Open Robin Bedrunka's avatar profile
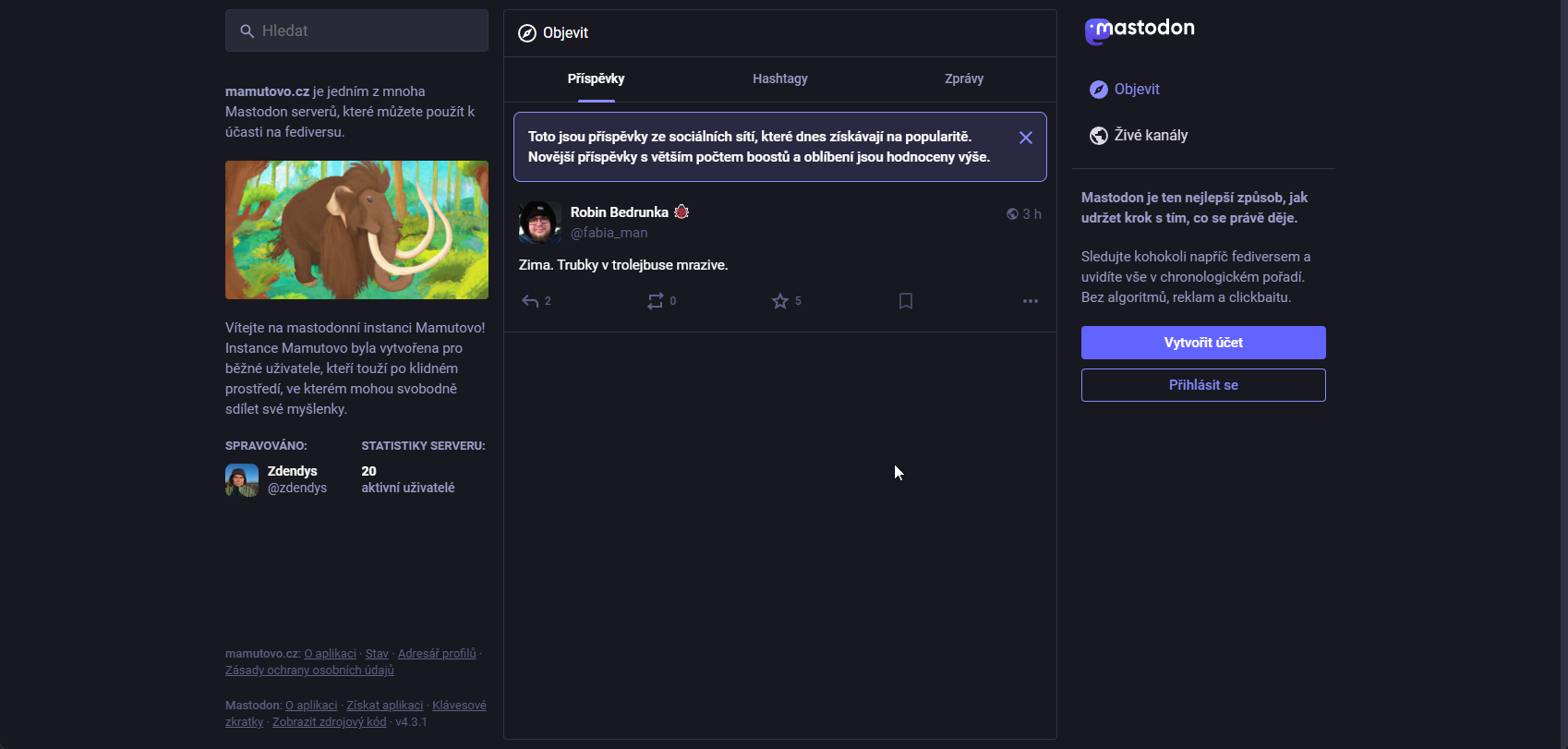 pos(540,223)
